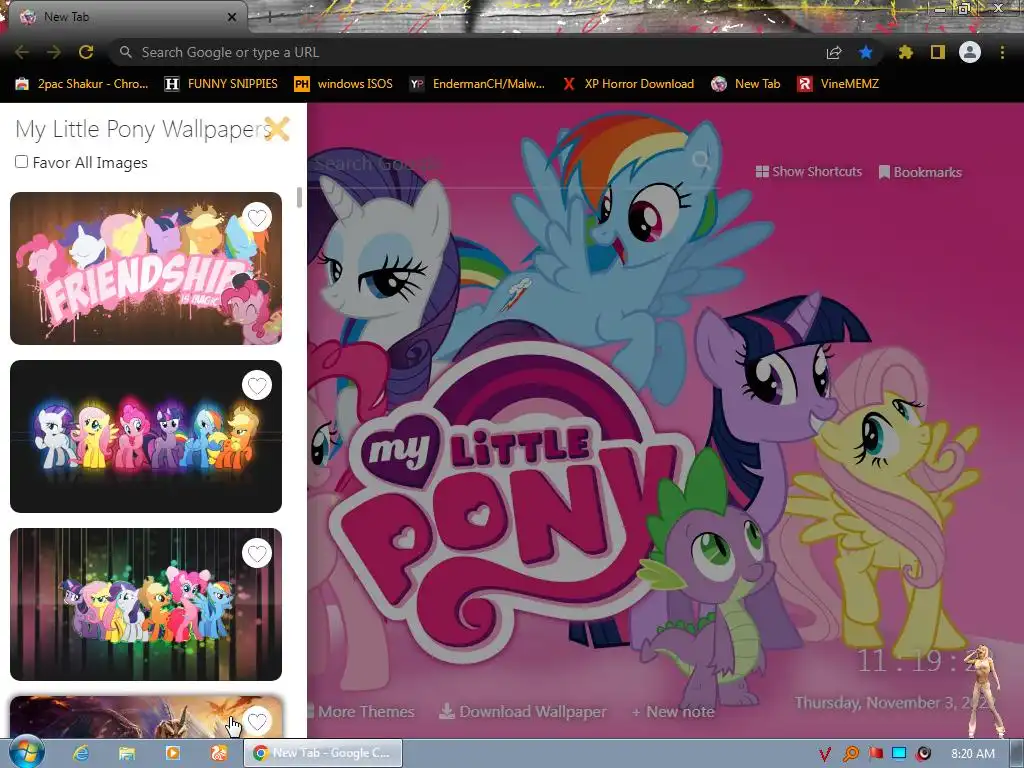Click the network monitor tray icon
Image resolution: width=1024 pixels, height=768 pixels.
(899, 754)
